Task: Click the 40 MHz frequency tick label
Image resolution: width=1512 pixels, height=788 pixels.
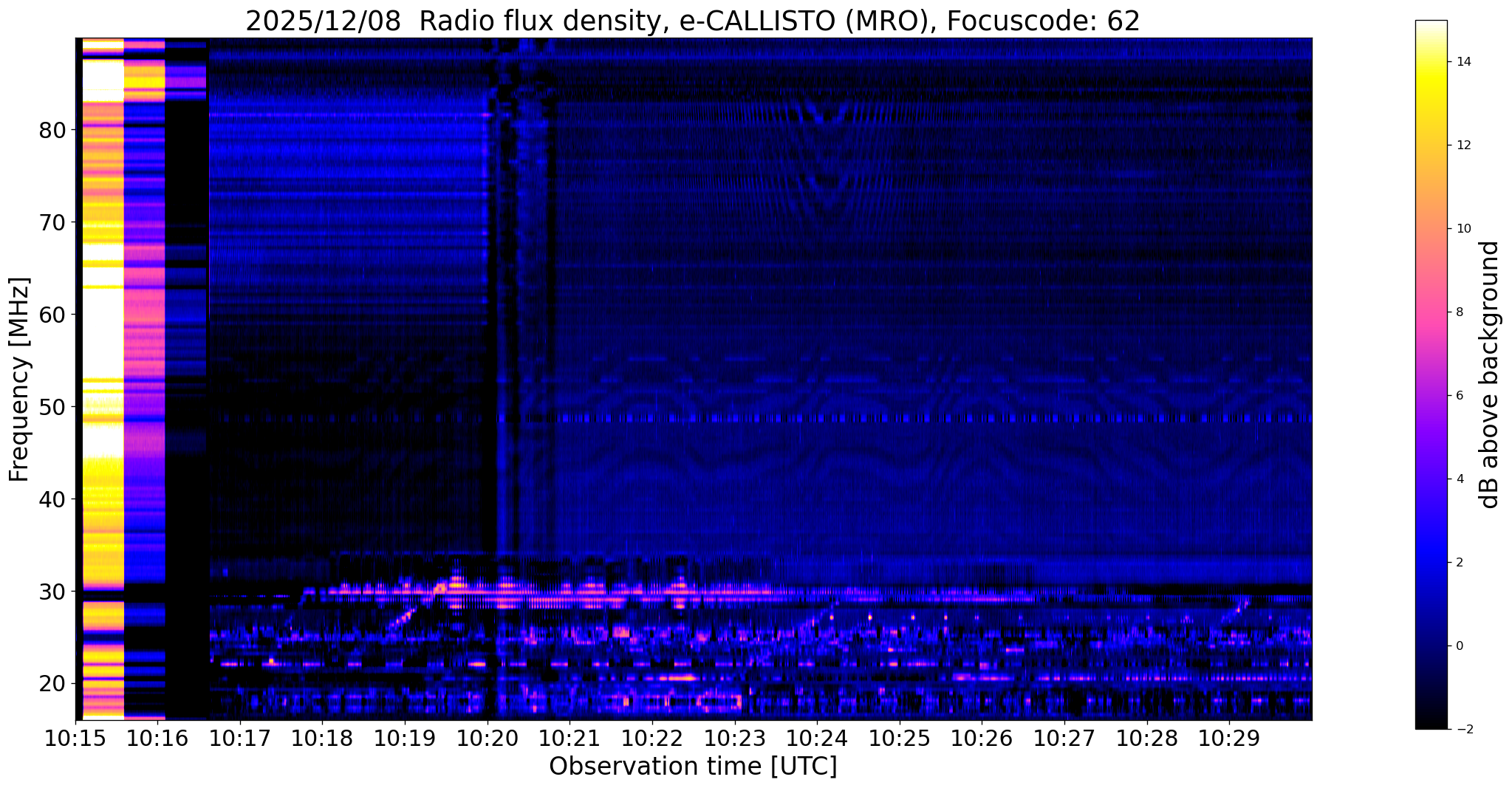Action: point(52,499)
